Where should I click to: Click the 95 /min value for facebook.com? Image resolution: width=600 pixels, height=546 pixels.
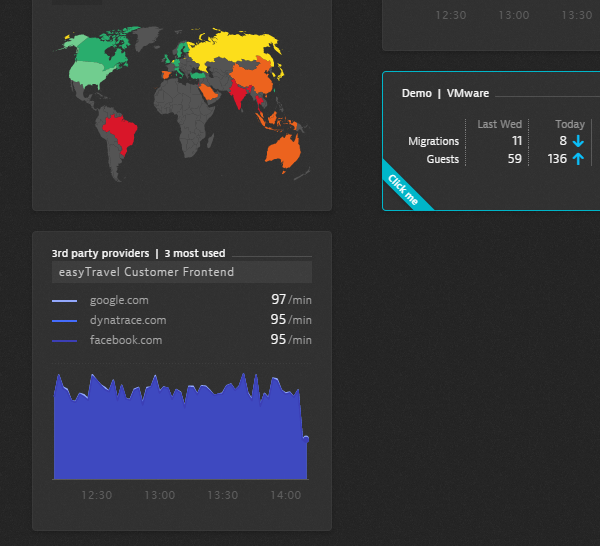[x=291, y=339]
